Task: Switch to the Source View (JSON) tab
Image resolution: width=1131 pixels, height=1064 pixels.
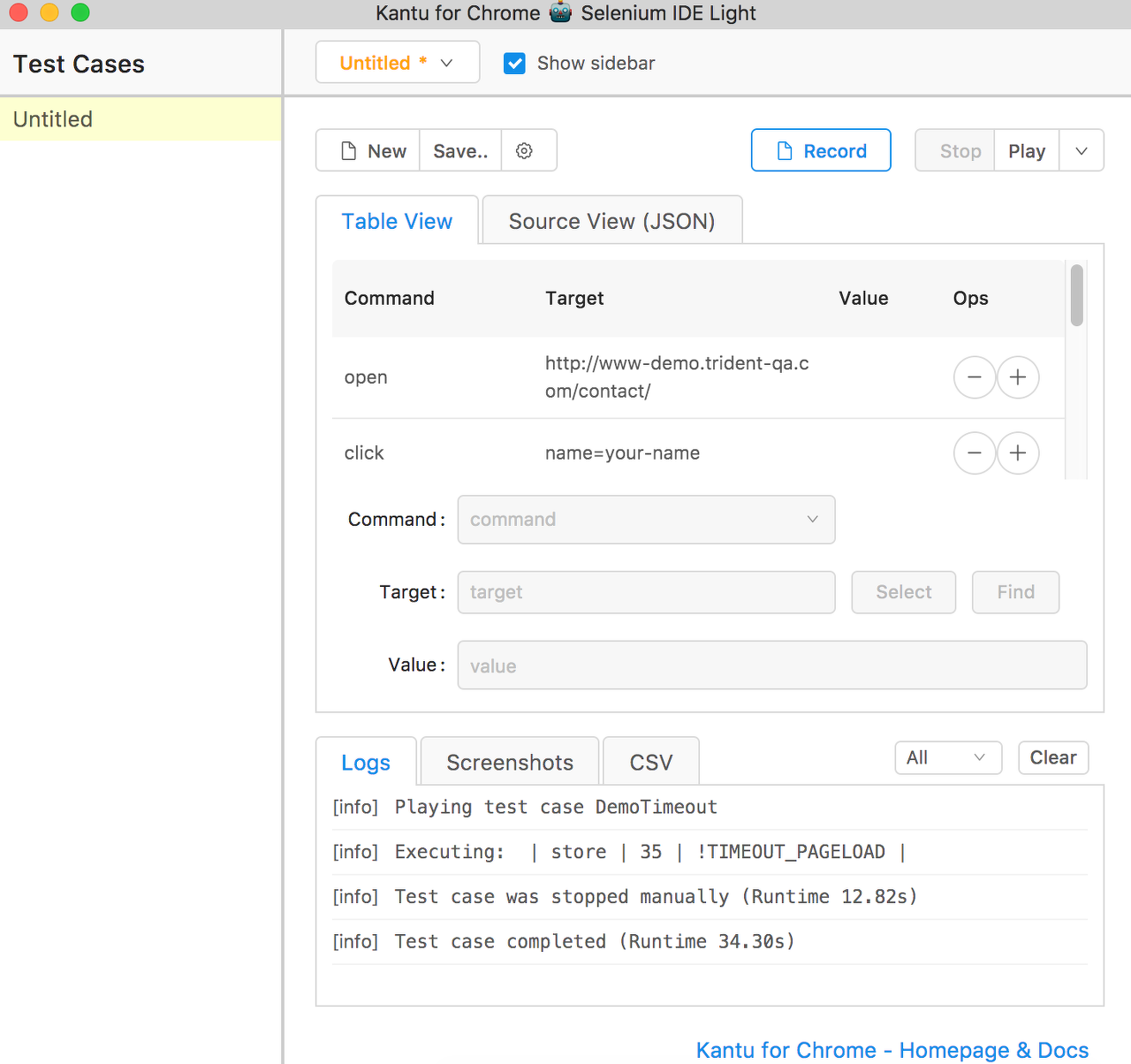Action: 611,220
